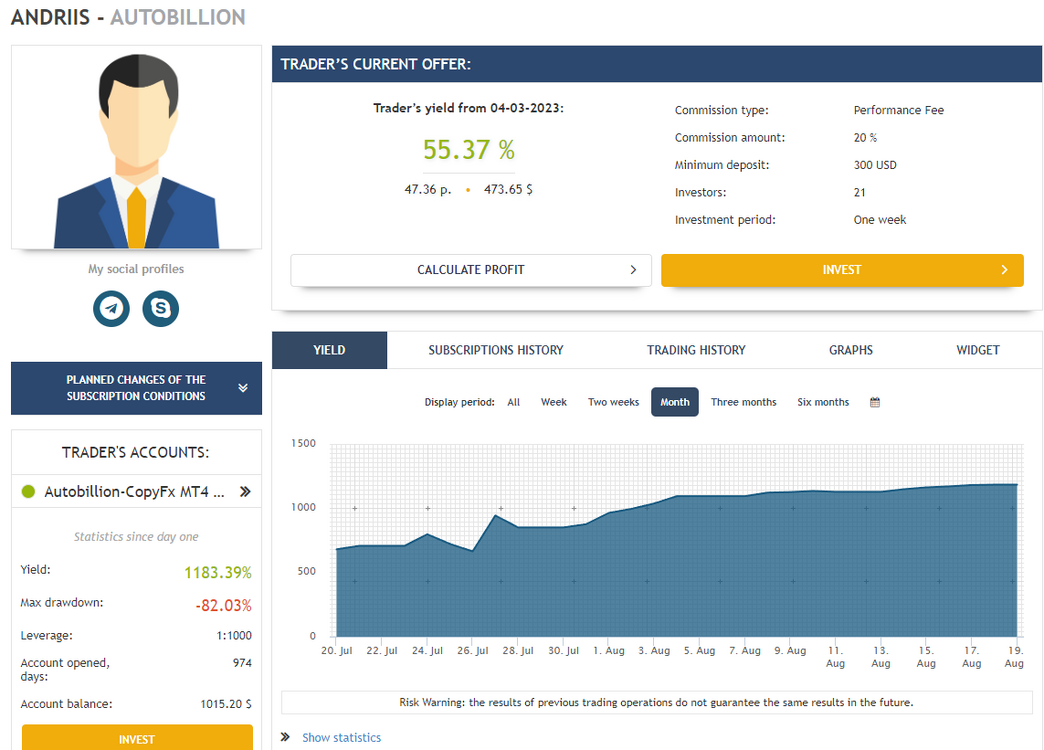Image resolution: width=1044 pixels, height=750 pixels.
Task: Click the Calculate Profit button
Action: click(471, 270)
